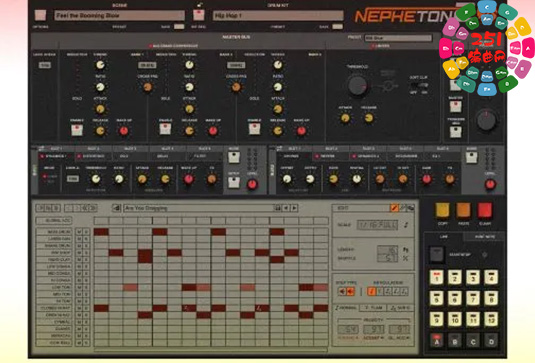Go to the next pattern arrow
This screenshot has width=535, height=363.
pyautogui.click(x=294, y=208)
